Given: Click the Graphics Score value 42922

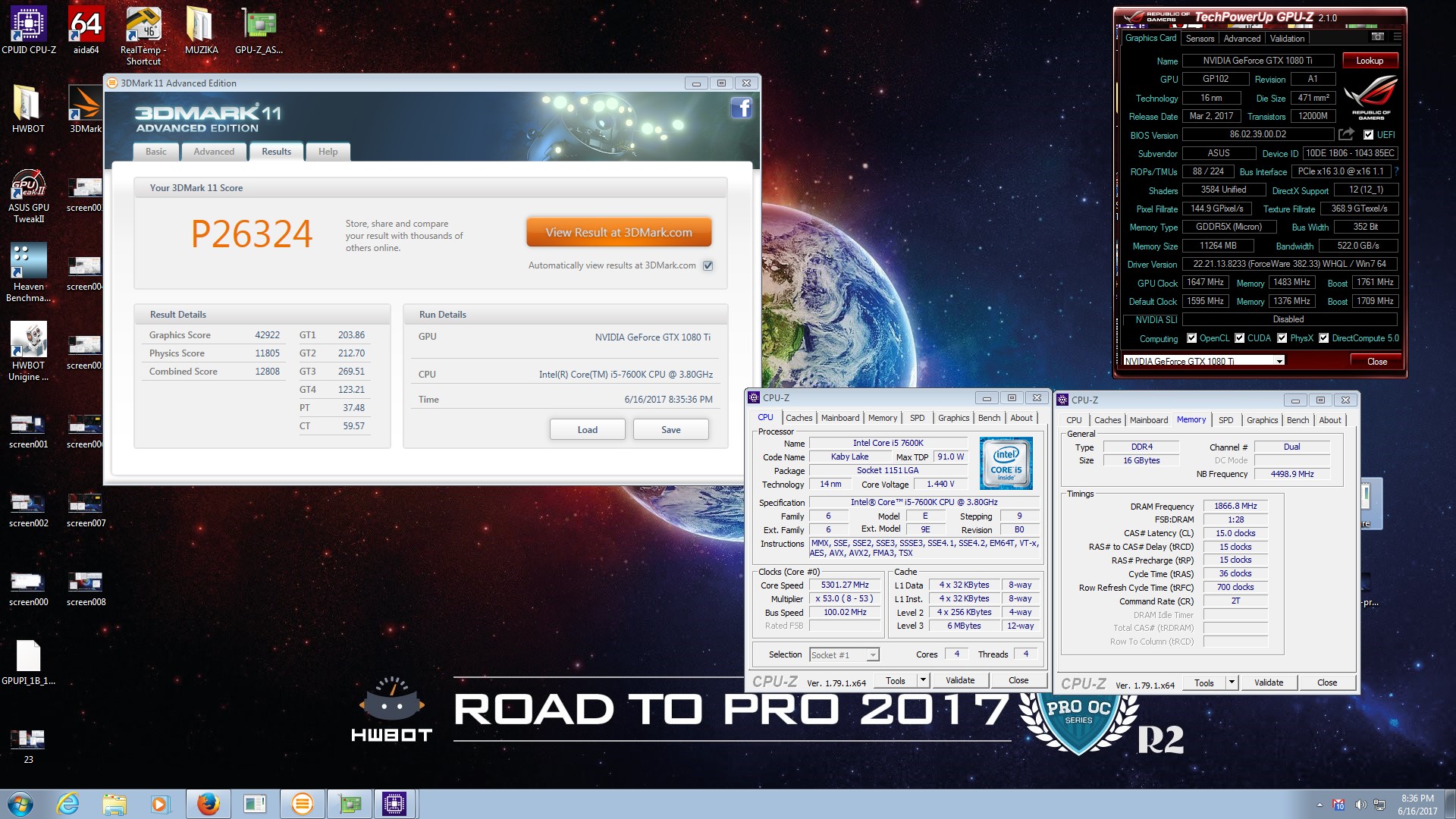Looking at the screenshot, I should click(x=267, y=335).
